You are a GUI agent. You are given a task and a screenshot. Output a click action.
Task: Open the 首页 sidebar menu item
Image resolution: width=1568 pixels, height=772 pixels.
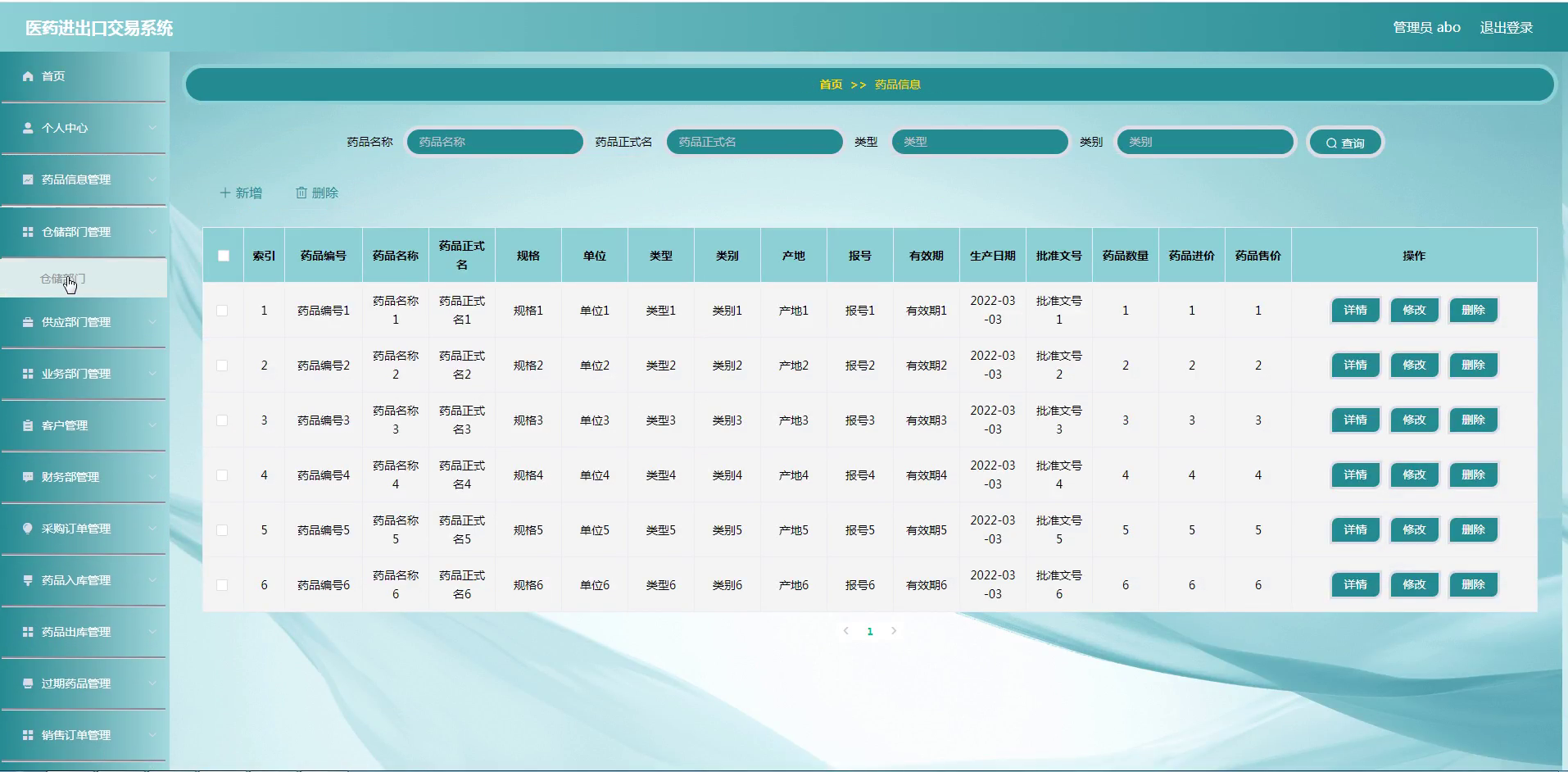coord(84,76)
